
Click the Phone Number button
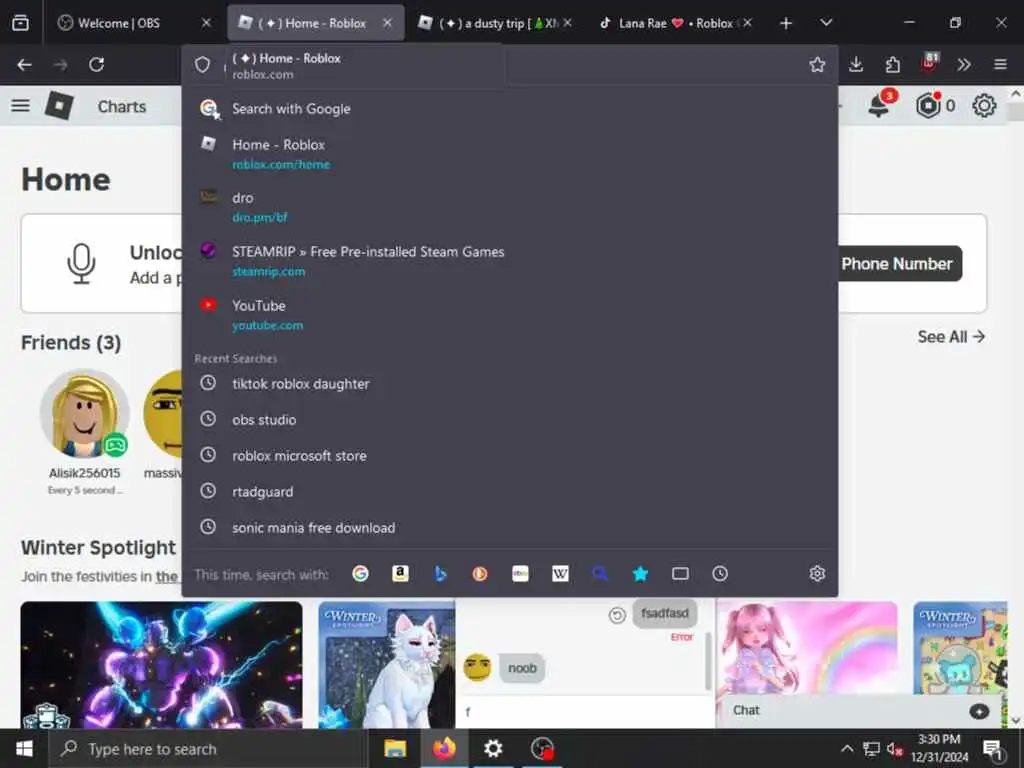pyautogui.click(x=900, y=264)
